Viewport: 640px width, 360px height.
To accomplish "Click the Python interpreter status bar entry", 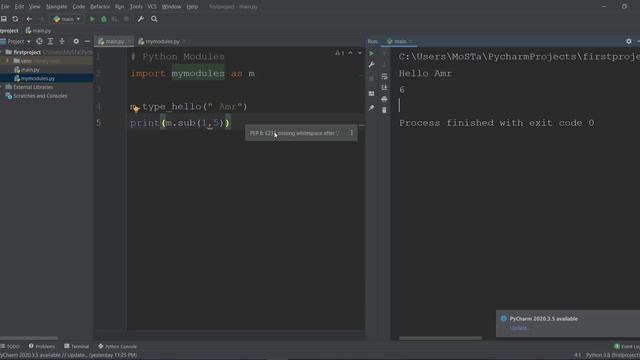I will 612,355.
